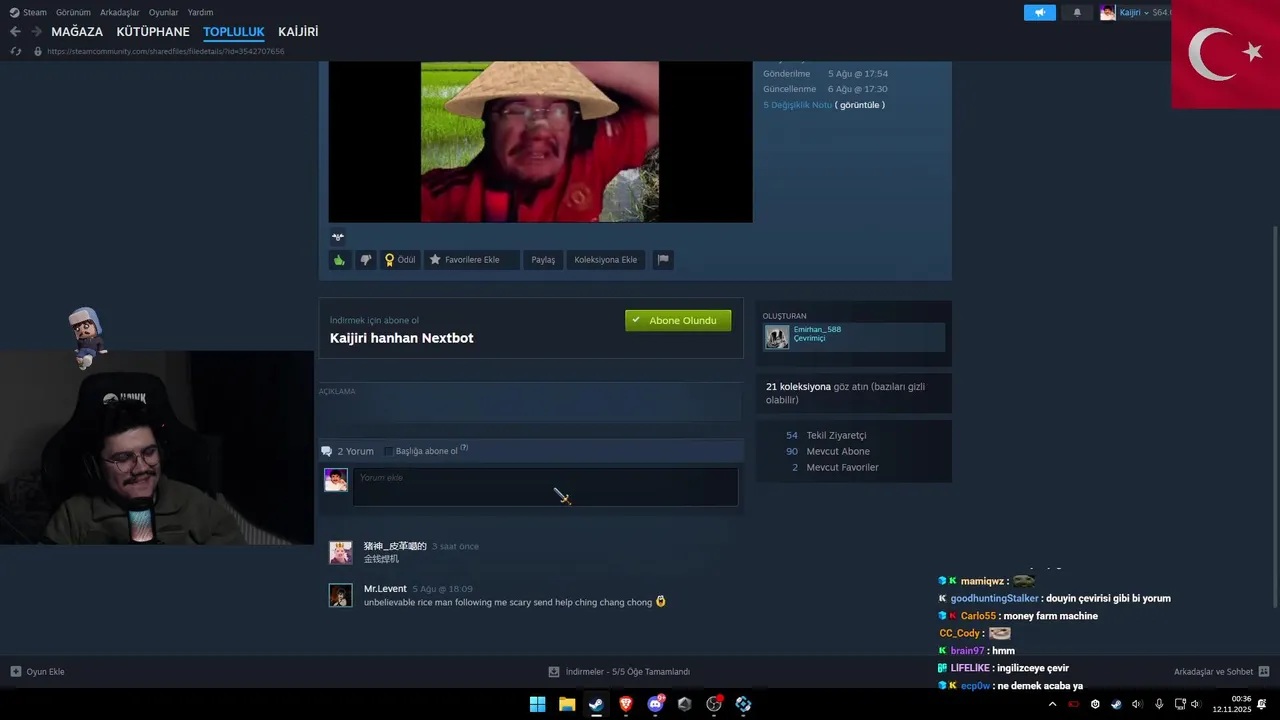The height and width of the screenshot is (720, 1280).
Task: Click the Oyun Ekle add game button
Action: coord(37,672)
